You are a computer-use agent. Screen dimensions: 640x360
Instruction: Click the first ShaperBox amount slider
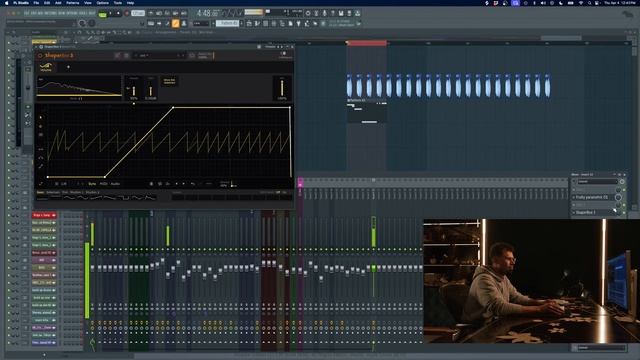click(x=133, y=91)
